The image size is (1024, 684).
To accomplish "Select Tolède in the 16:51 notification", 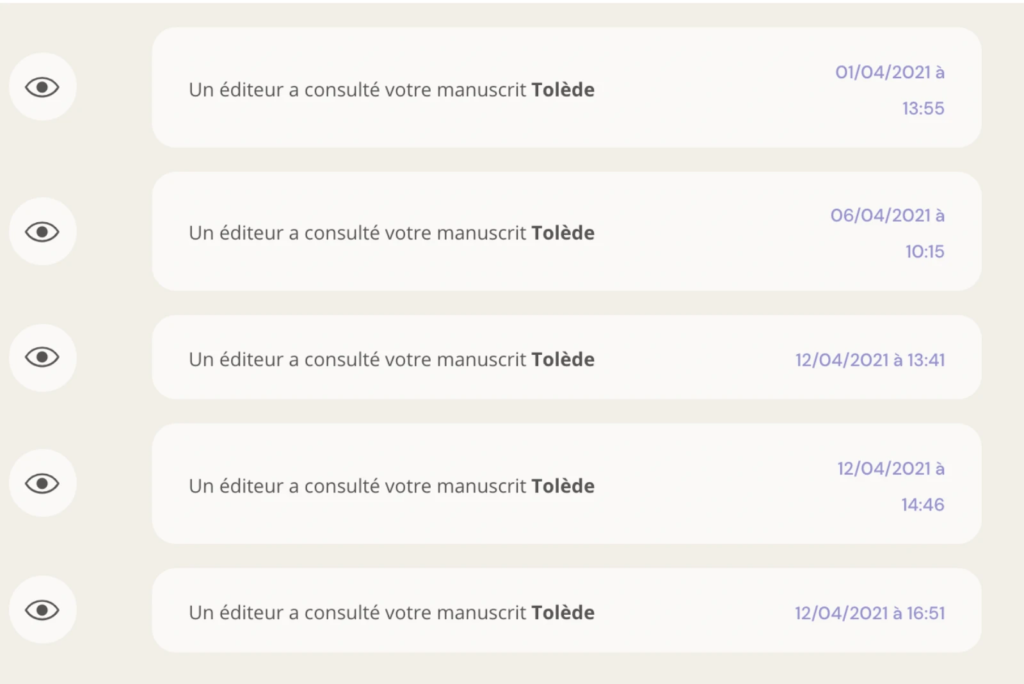I will [563, 613].
